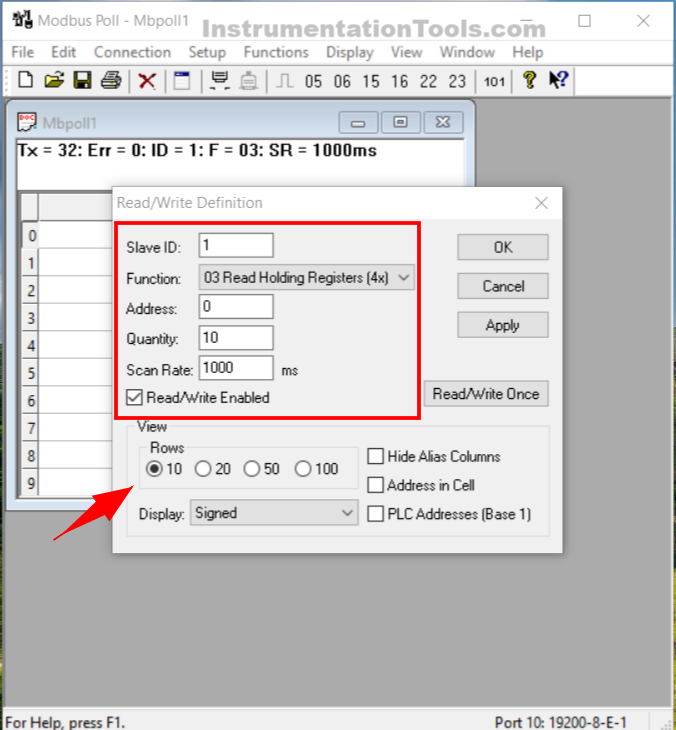This screenshot has height=730, width=676.
Task: Select row 5 header in Mbpoll1 grid
Action: pos(31,373)
